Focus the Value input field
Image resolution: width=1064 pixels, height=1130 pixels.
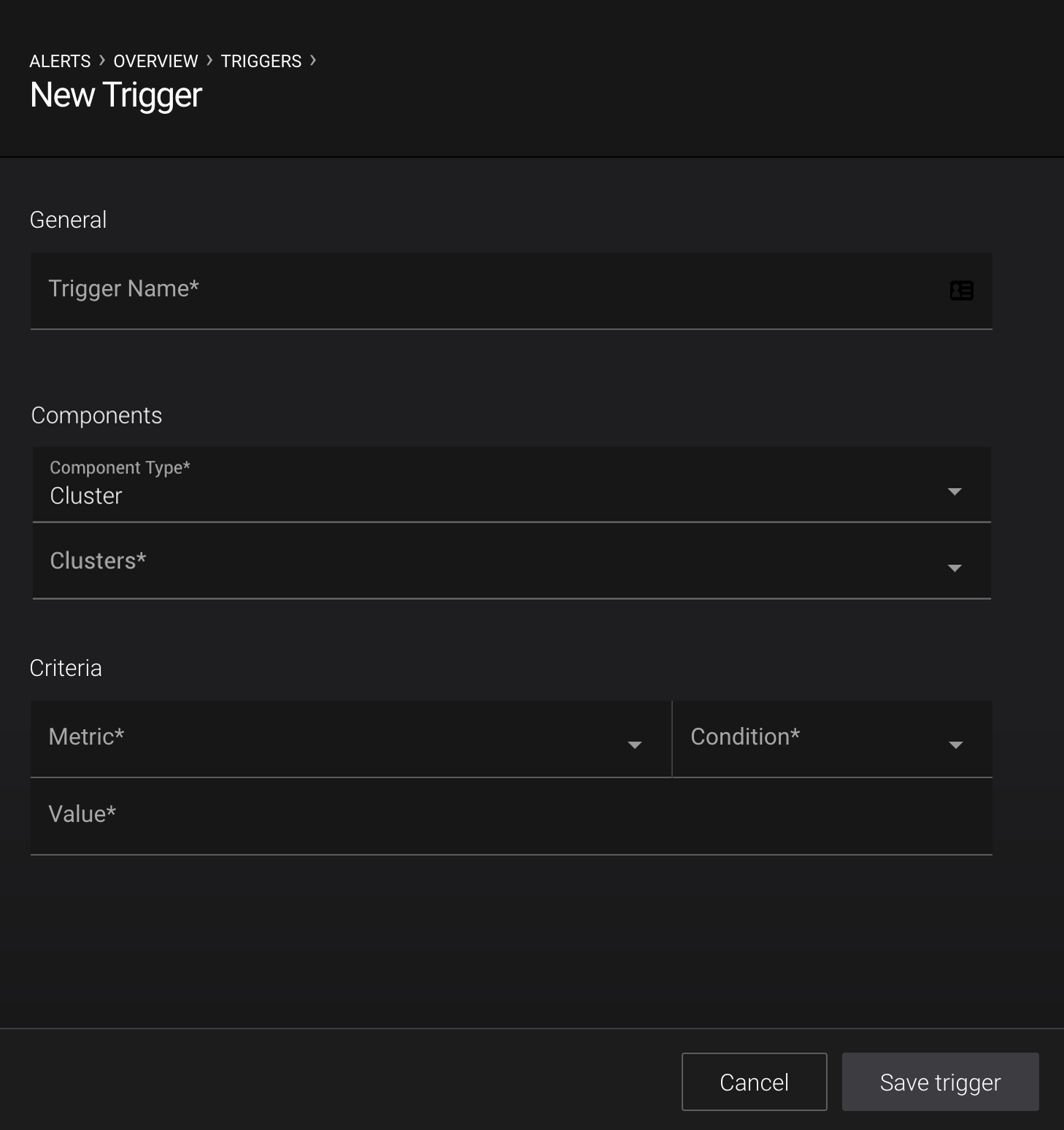coord(512,817)
